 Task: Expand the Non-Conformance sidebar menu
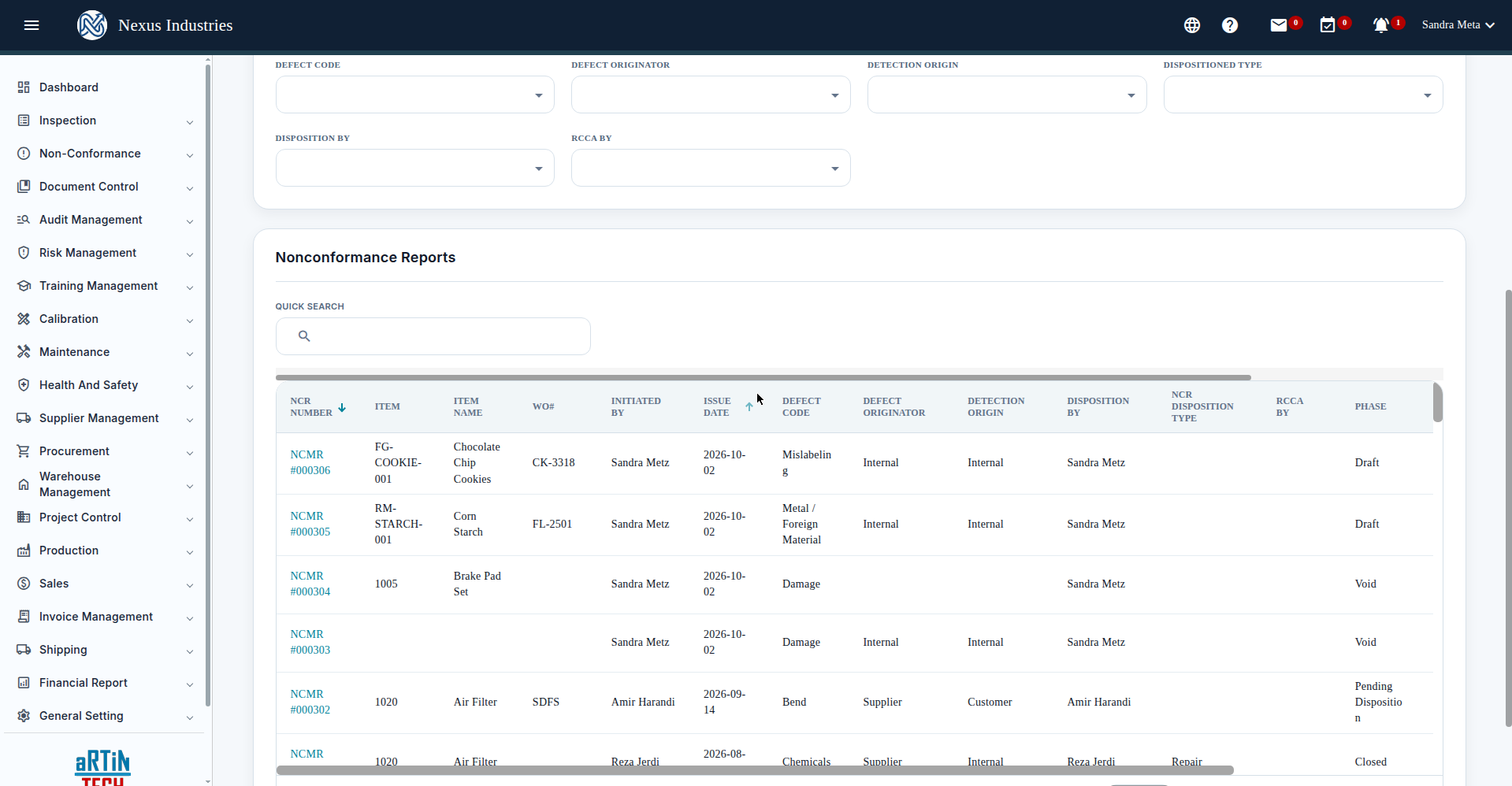[106, 154]
